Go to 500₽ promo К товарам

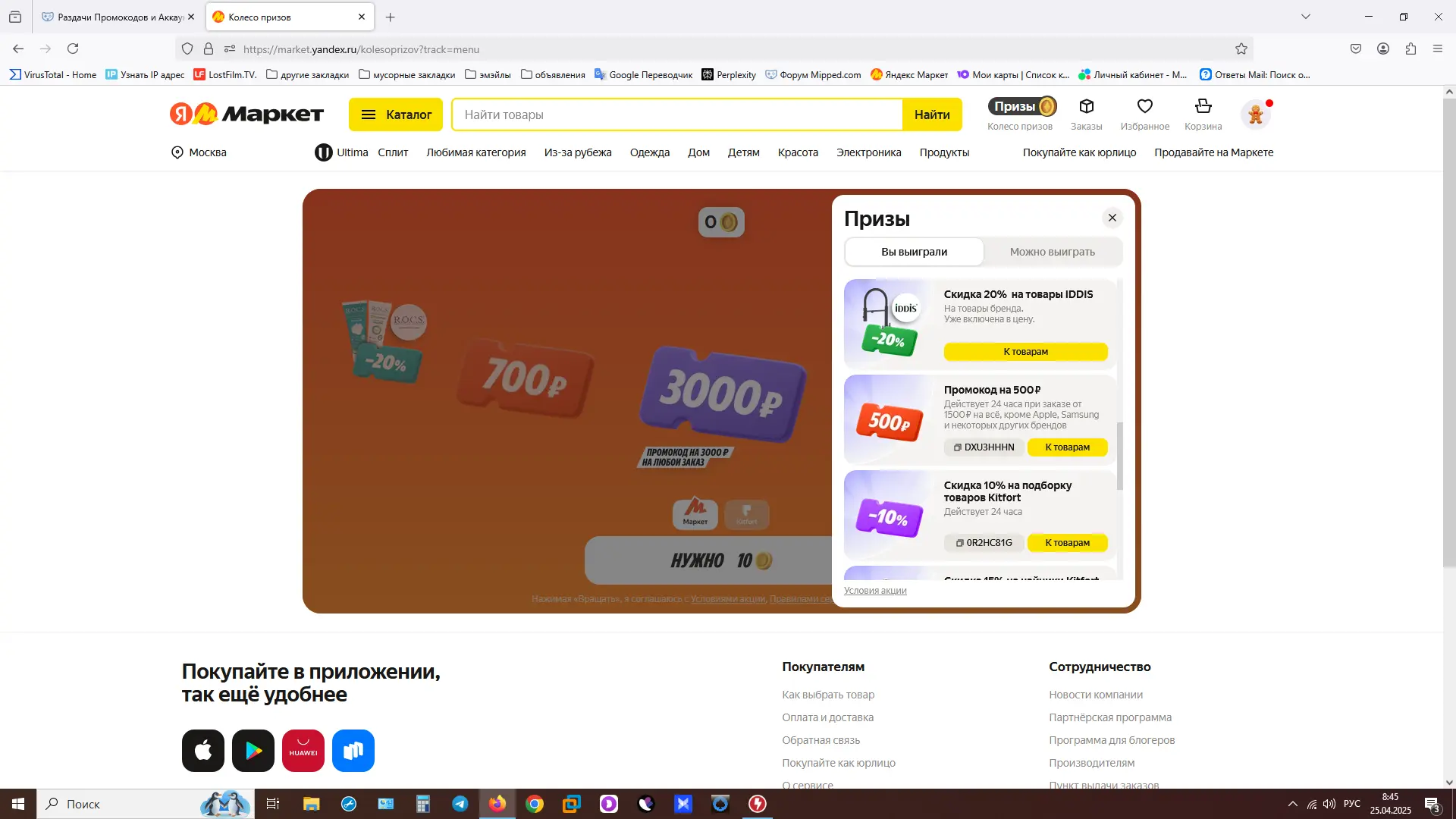(1068, 447)
